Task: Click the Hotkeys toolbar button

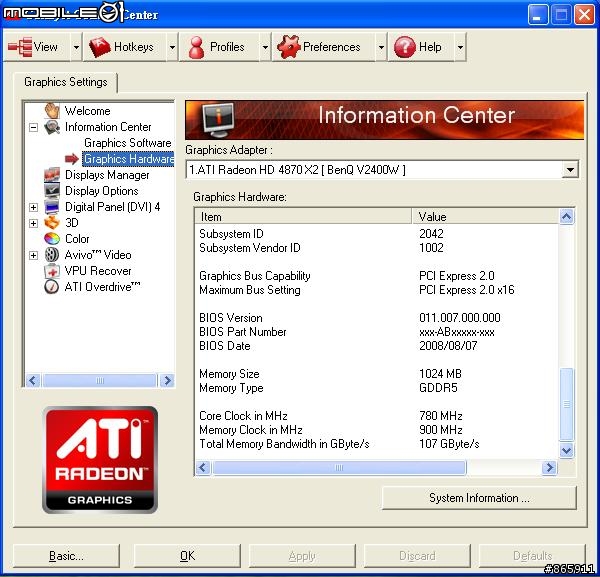Action: click(126, 47)
